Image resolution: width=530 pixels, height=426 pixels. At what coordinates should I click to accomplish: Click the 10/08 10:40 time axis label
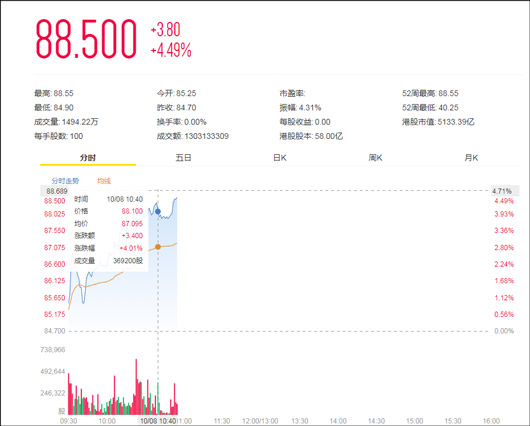158,421
